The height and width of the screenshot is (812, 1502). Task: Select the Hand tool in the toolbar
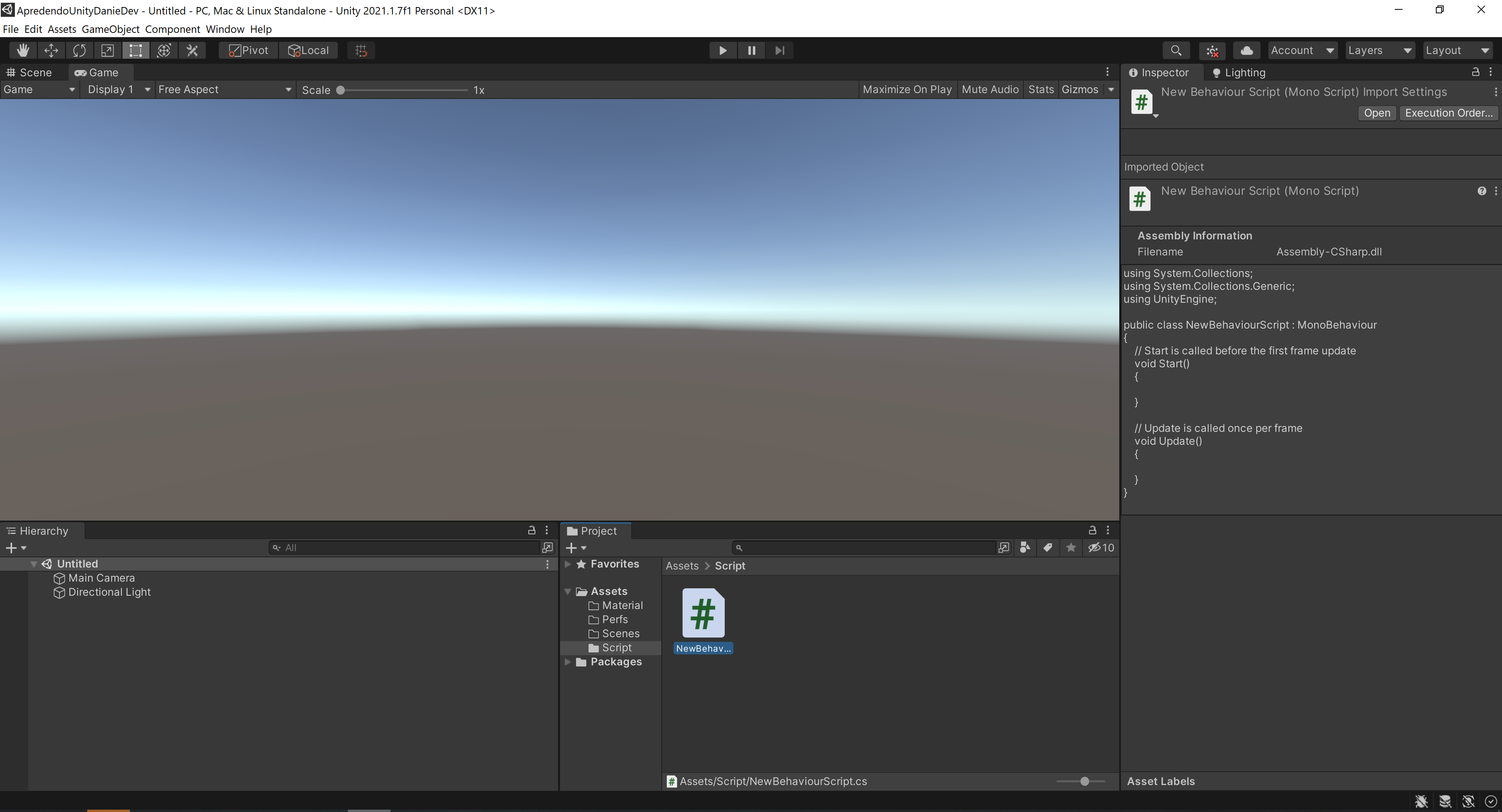23,51
